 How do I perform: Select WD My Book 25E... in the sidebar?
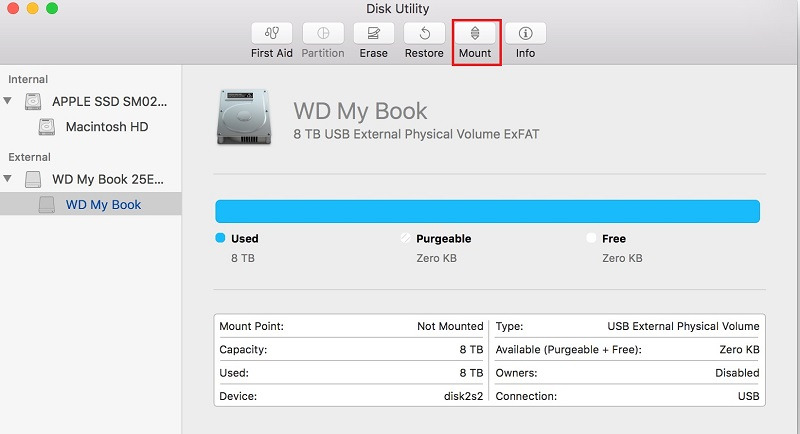pos(108,179)
